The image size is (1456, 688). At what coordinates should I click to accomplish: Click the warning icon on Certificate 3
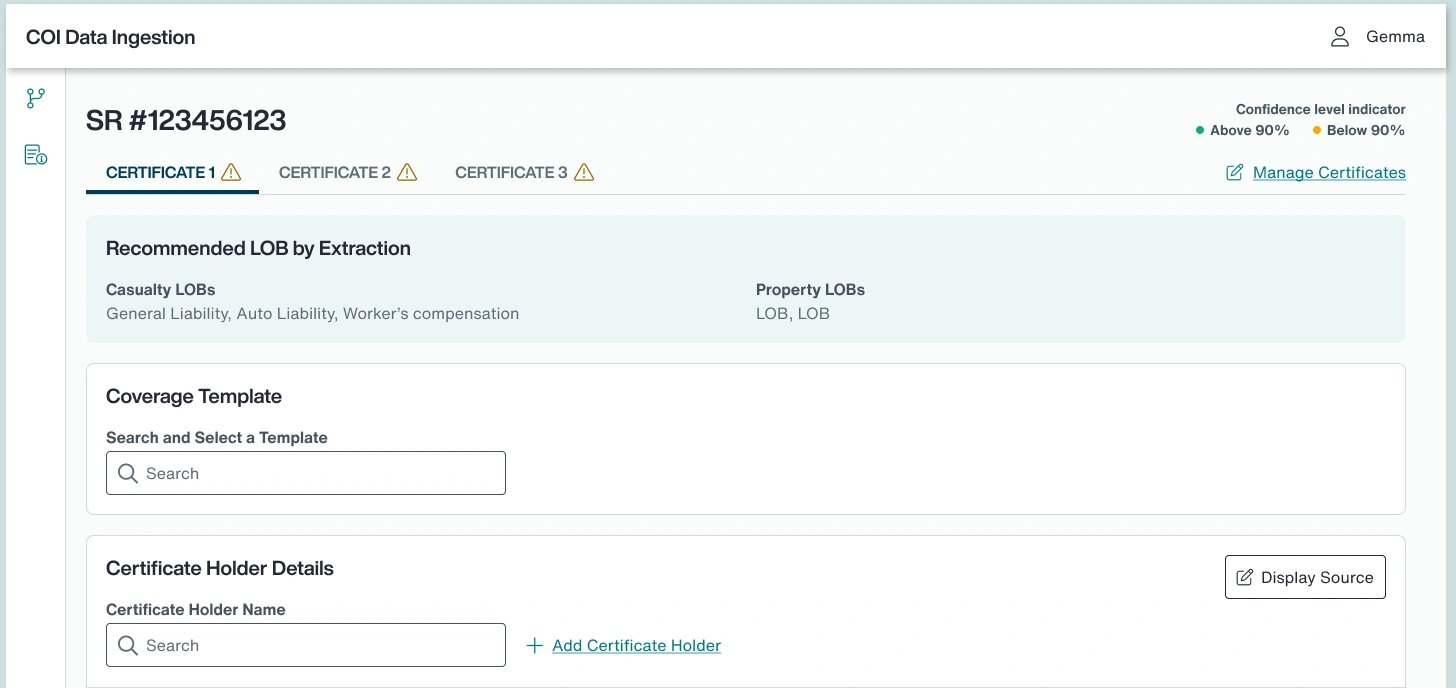tap(584, 172)
